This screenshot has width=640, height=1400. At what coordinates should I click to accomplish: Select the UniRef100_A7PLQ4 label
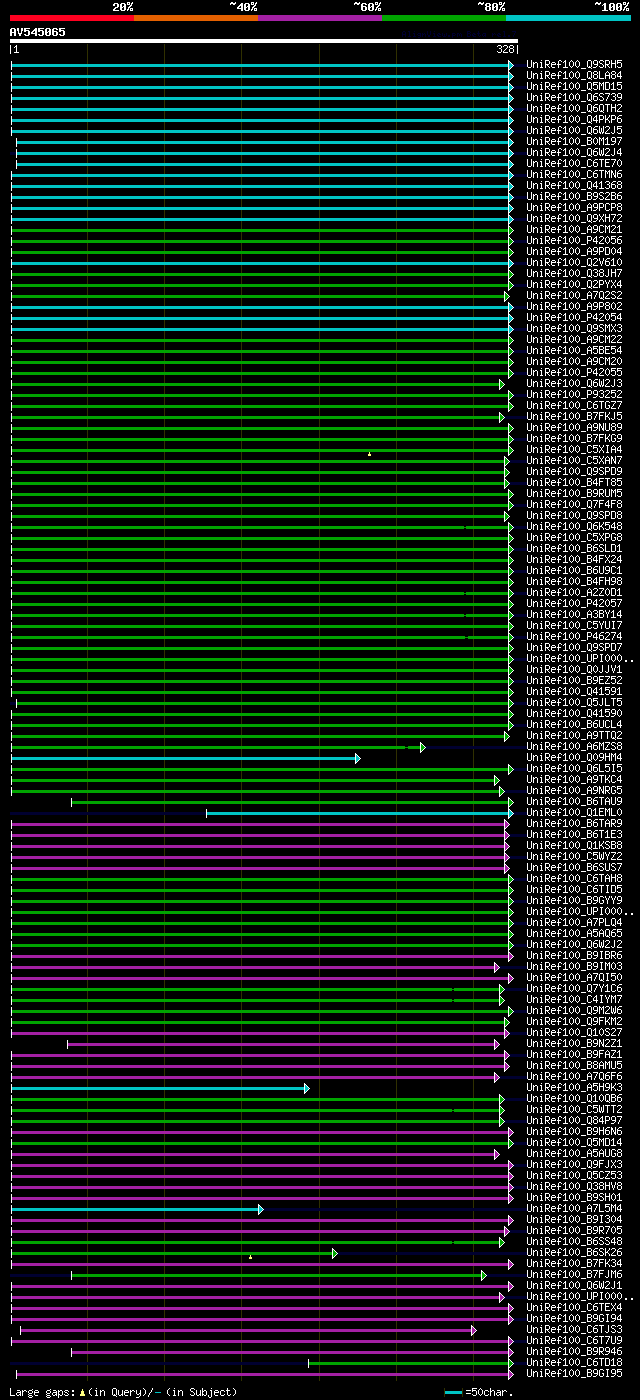point(574,922)
